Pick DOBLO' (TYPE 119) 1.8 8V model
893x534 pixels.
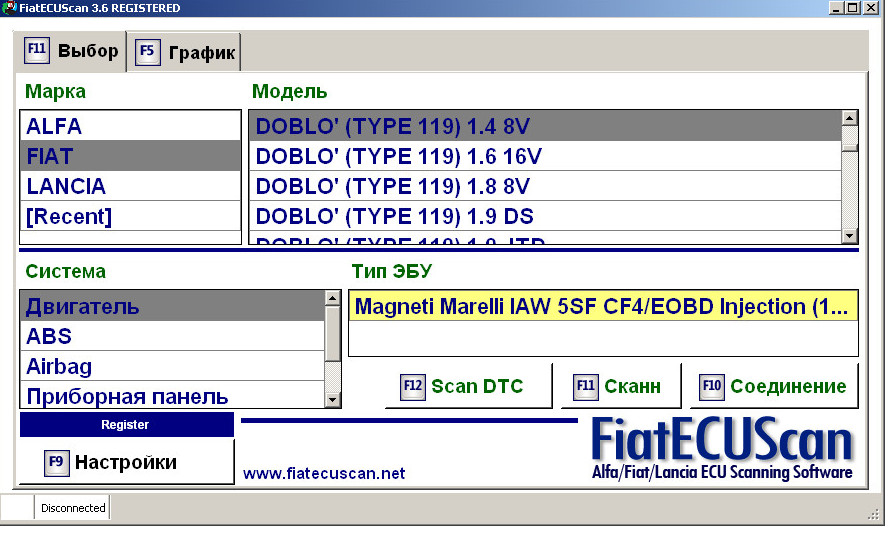pyautogui.click(x=545, y=186)
